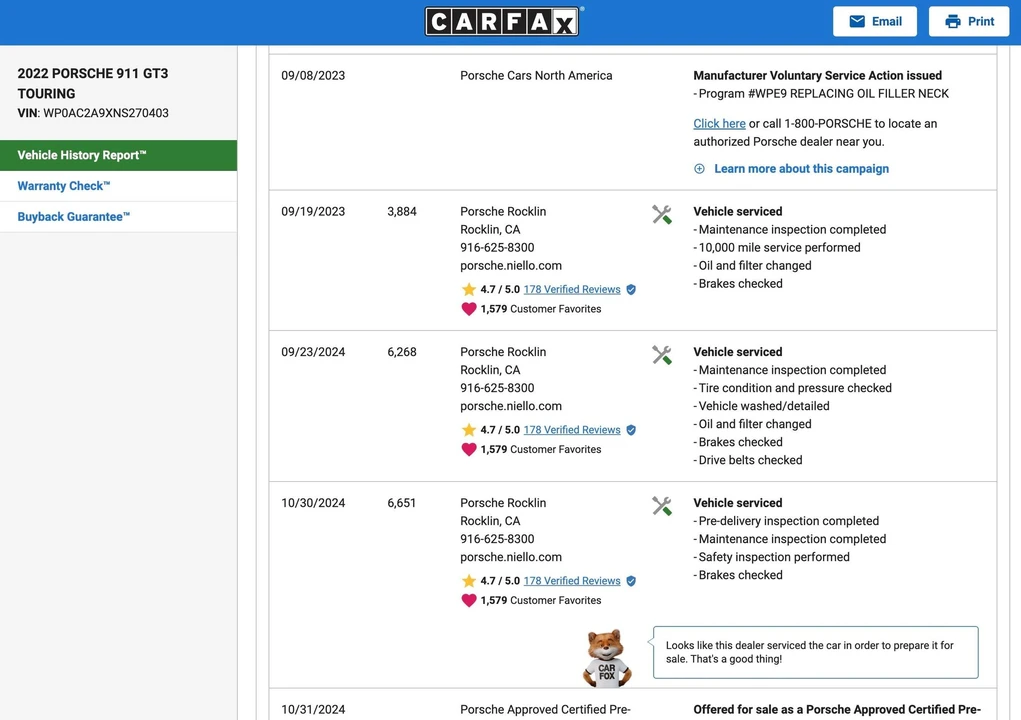Click '10,000 mile service performed' line
1021x720 pixels.
coord(779,248)
